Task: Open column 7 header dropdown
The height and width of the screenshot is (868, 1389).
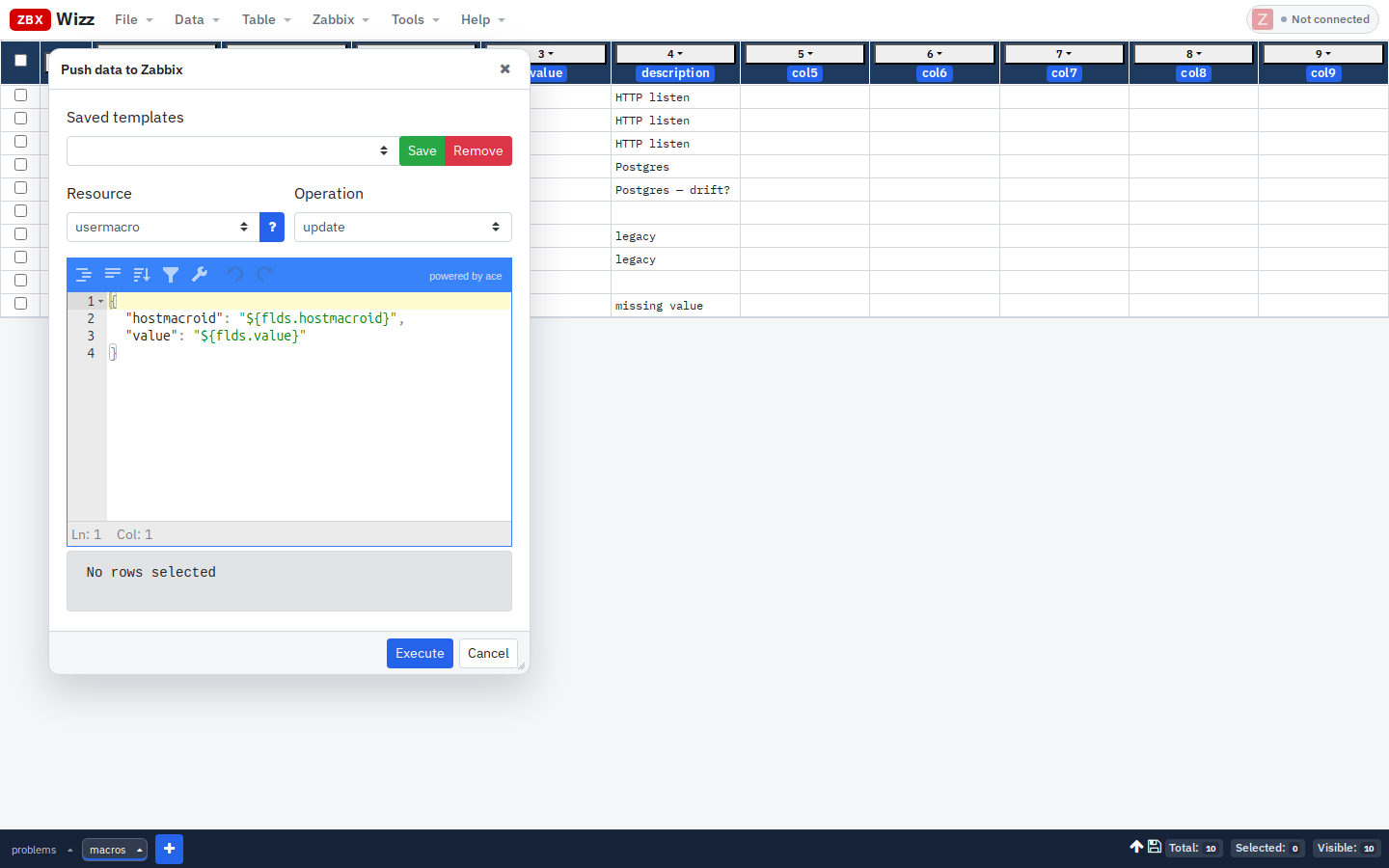Action: (x=1064, y=54)
